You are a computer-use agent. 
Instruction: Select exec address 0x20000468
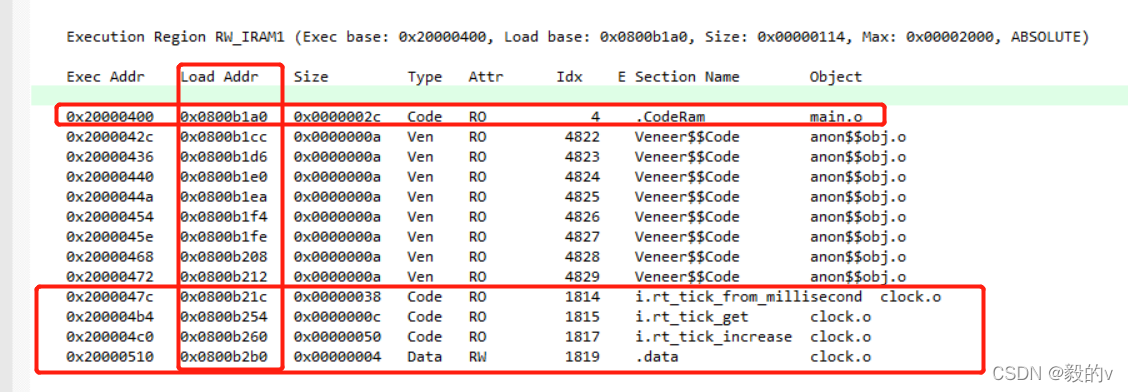[x=111, y=257]
